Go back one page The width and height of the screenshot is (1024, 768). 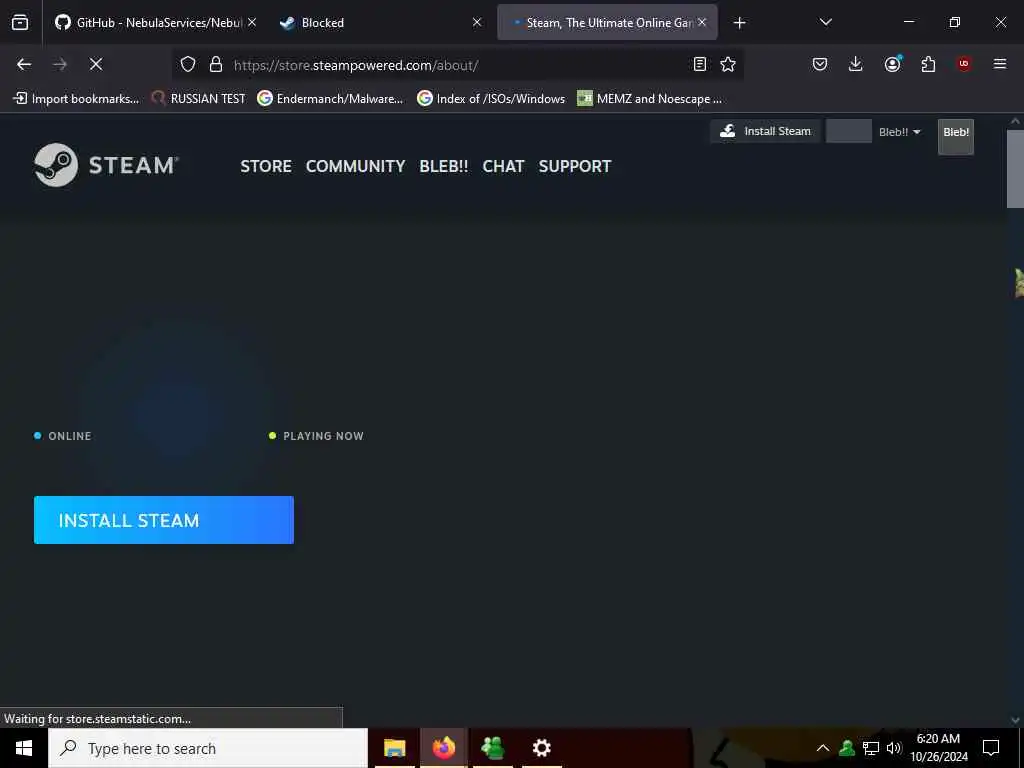click(x=24, y=64)
